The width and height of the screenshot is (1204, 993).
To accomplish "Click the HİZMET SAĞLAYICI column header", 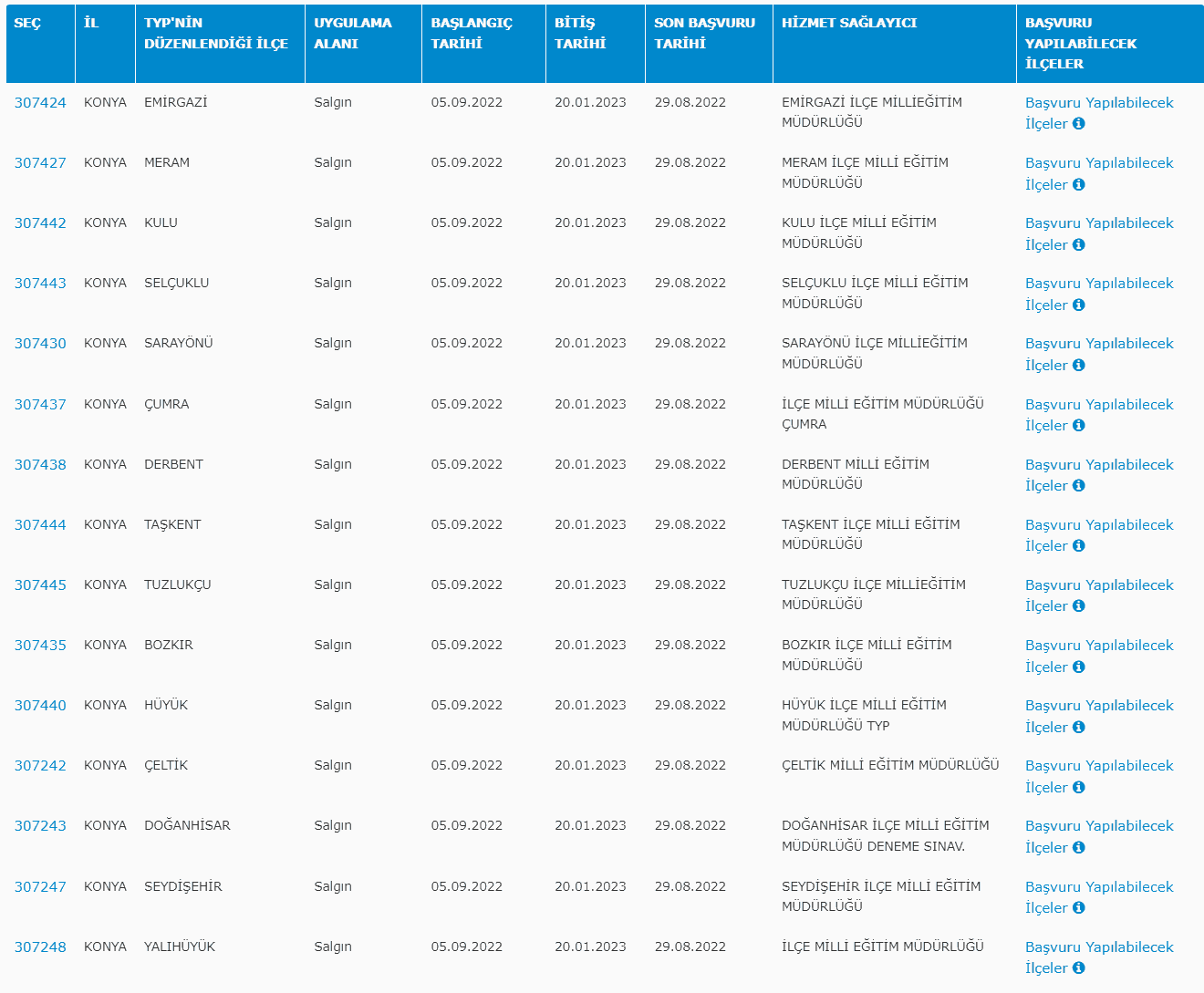I will 848,23.
